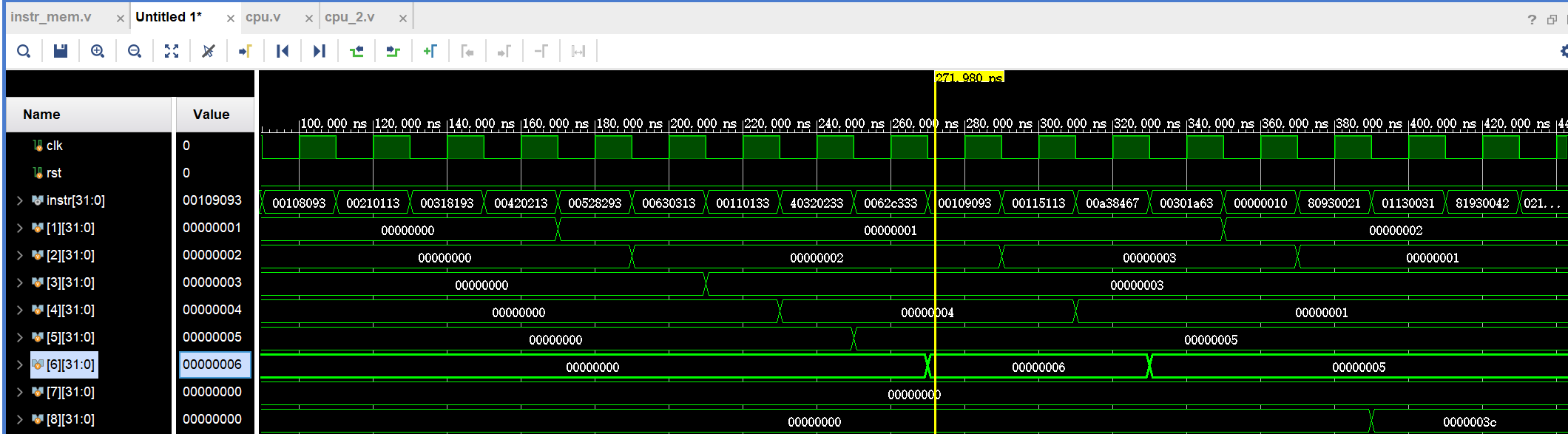Click the greyed next marker icon
Screen dimensions: 1568x434
[x=504, y=51]
